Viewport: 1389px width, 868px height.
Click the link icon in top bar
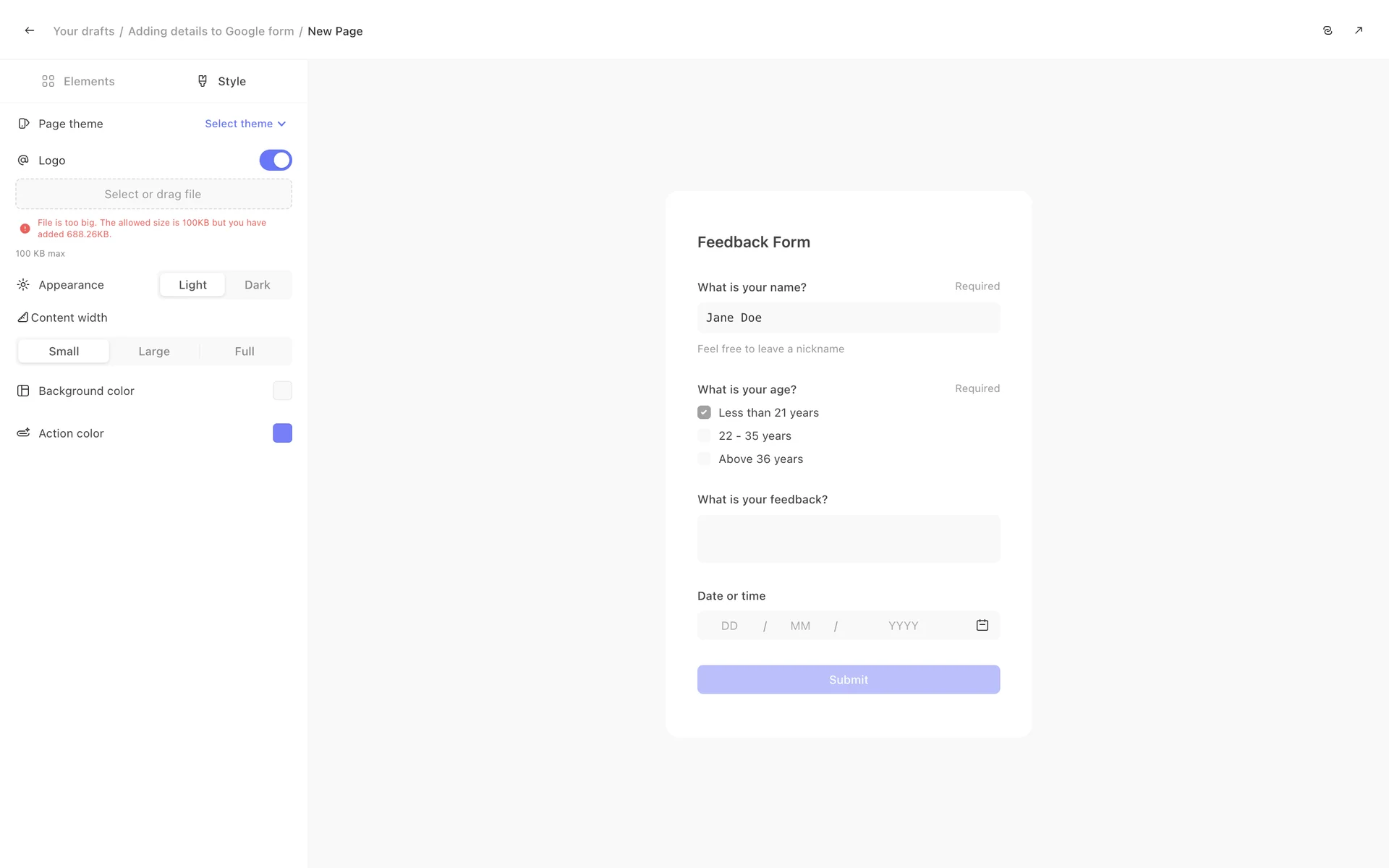1328,30
